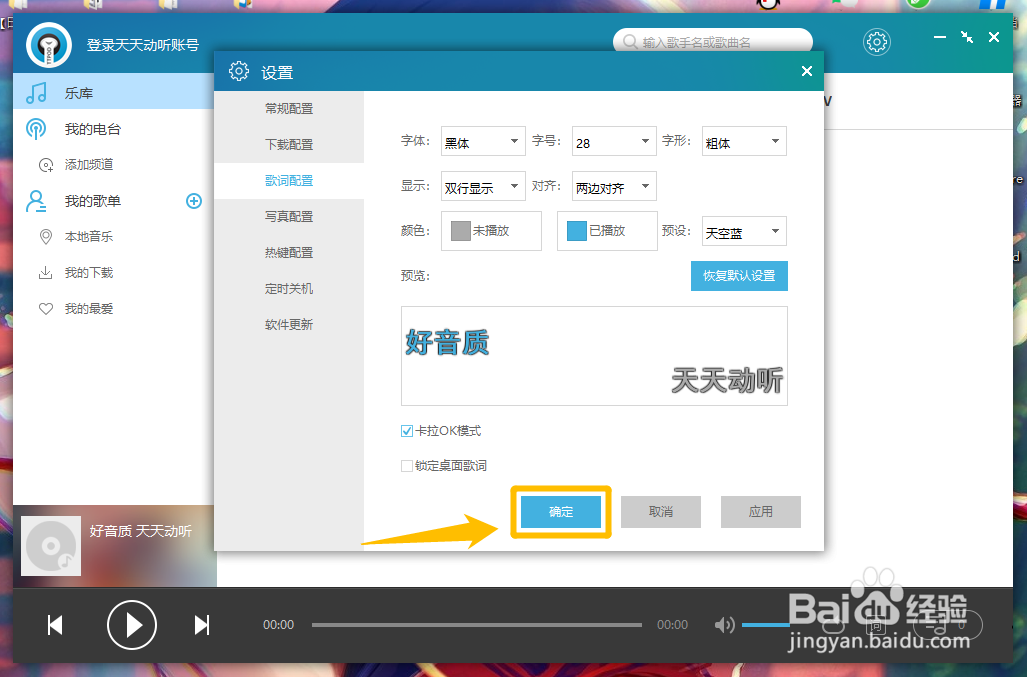The width and height of the screenshot is (1027, 677).
Task: Click the 好音质 天天动听 track title
Action: pos(141,531)
